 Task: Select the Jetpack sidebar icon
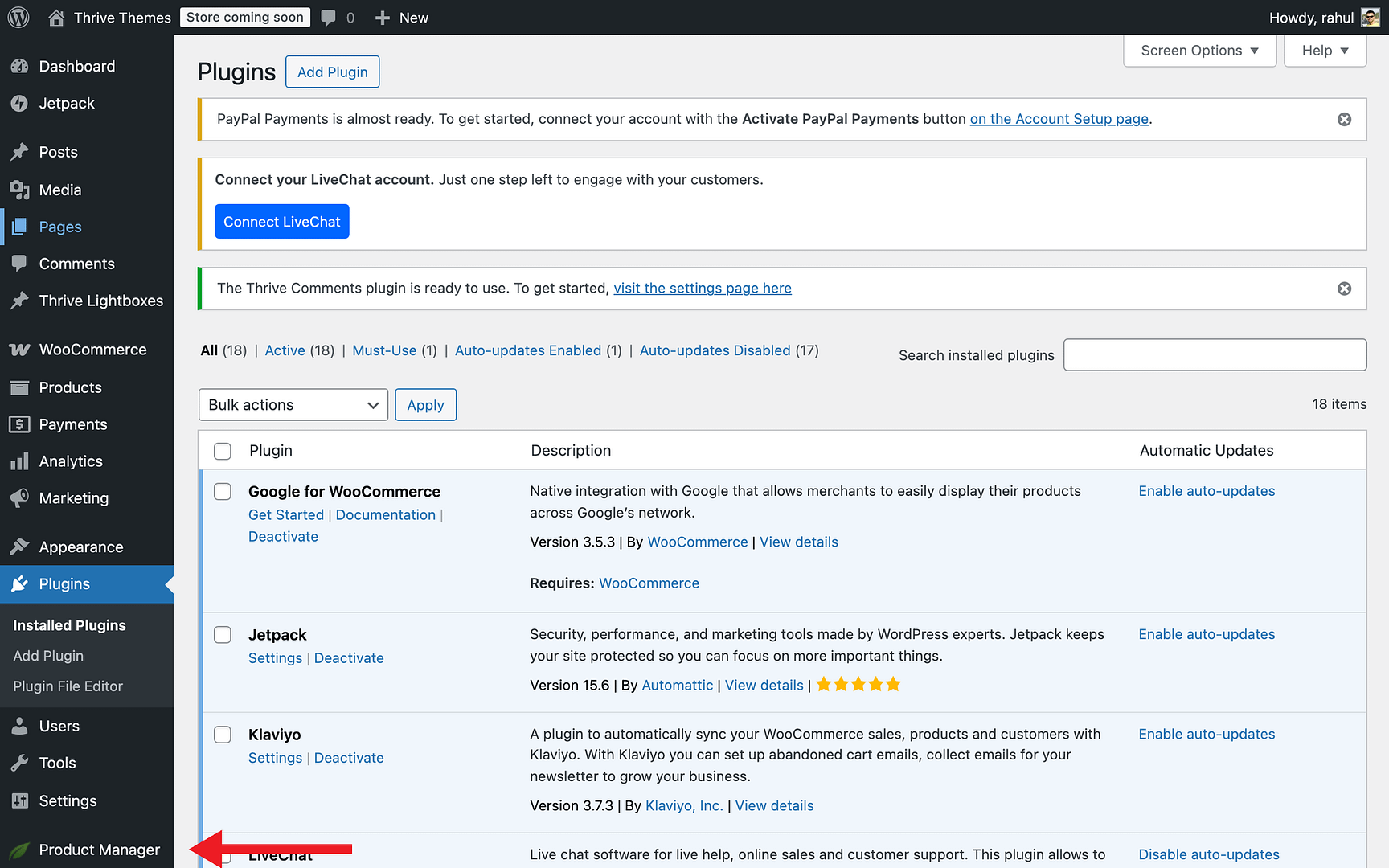[19, 103]
